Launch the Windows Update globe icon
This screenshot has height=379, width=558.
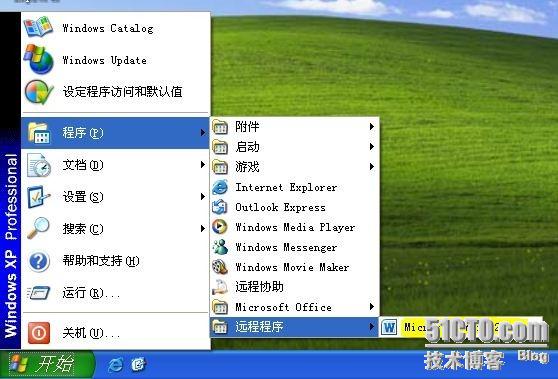coord(38,59)
